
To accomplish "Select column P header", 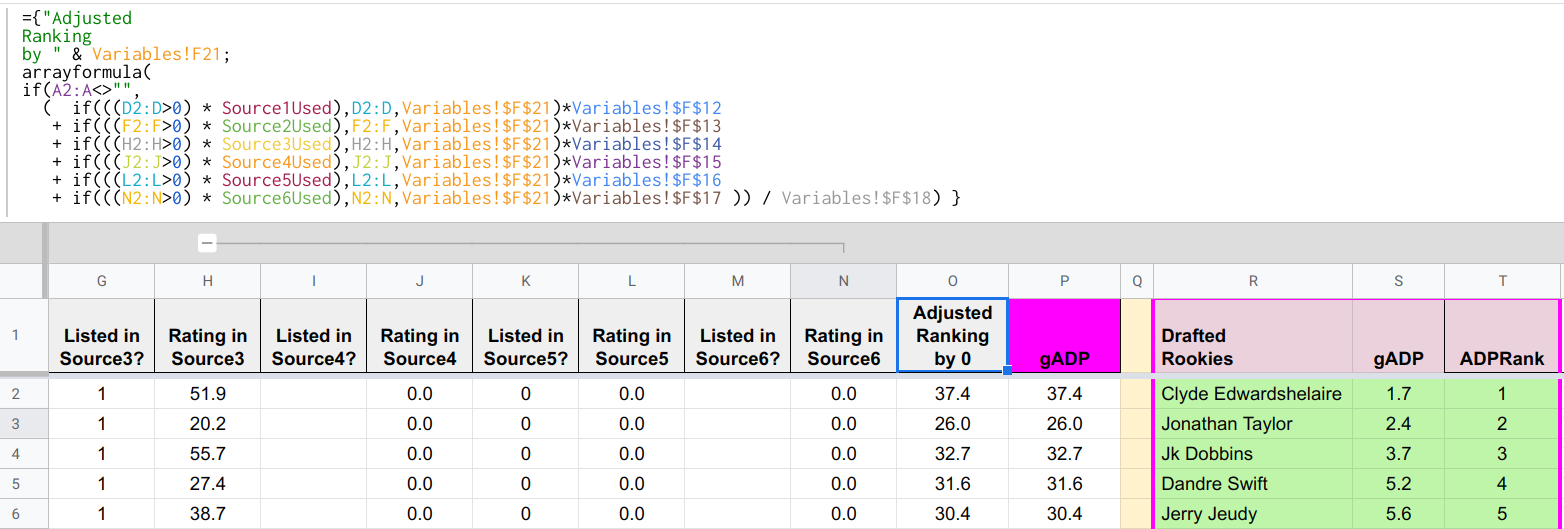I will [x=1064, y=282].
